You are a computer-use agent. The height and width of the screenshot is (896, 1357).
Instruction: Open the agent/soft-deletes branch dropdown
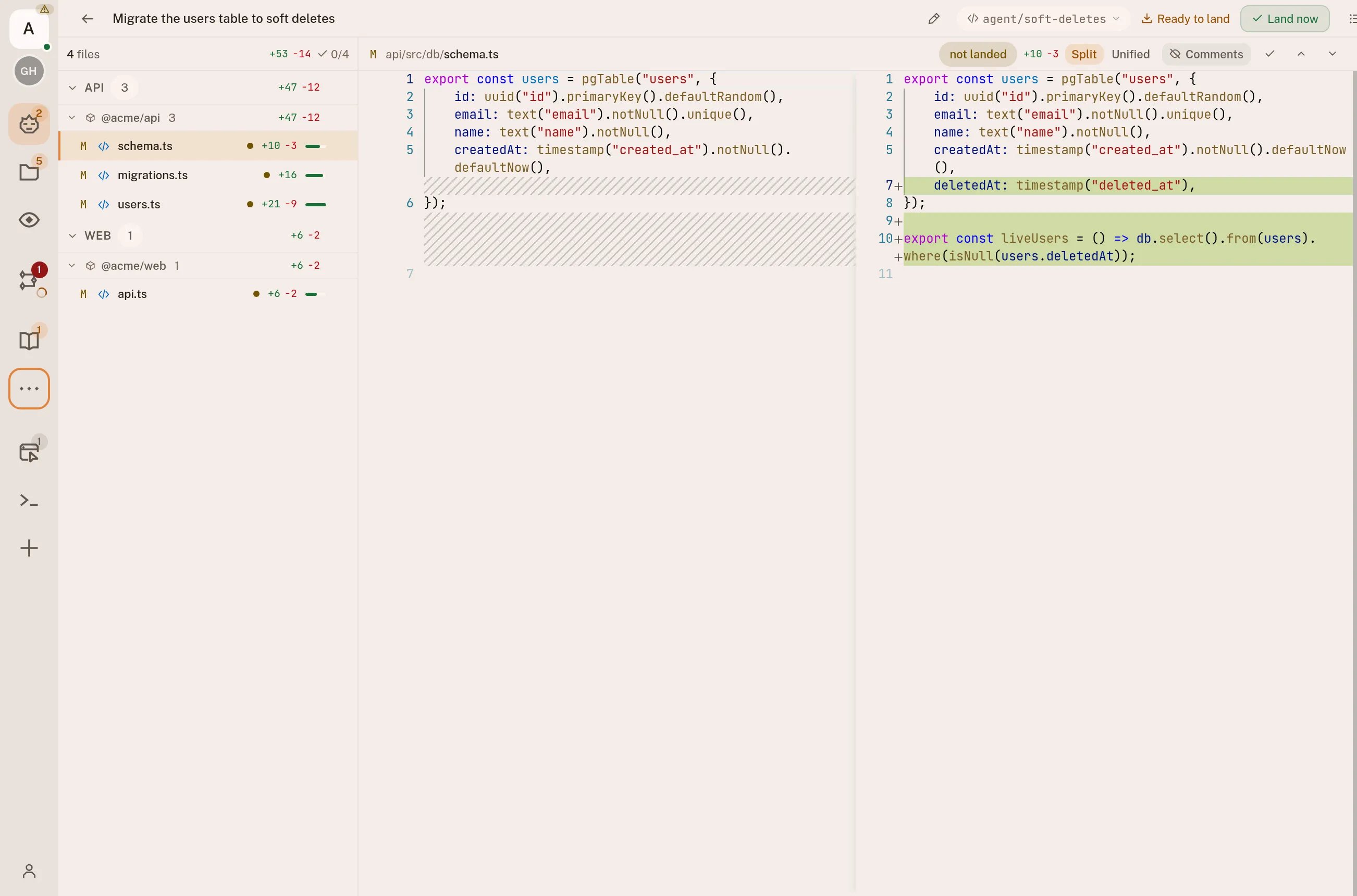(1043, 19)
